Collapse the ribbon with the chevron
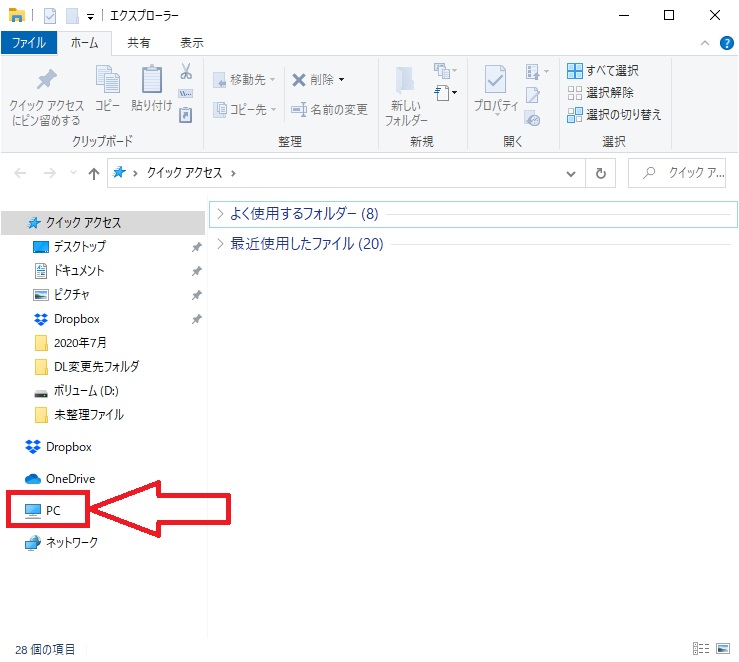Screen dimensions: 739x662 pos(705,43)
